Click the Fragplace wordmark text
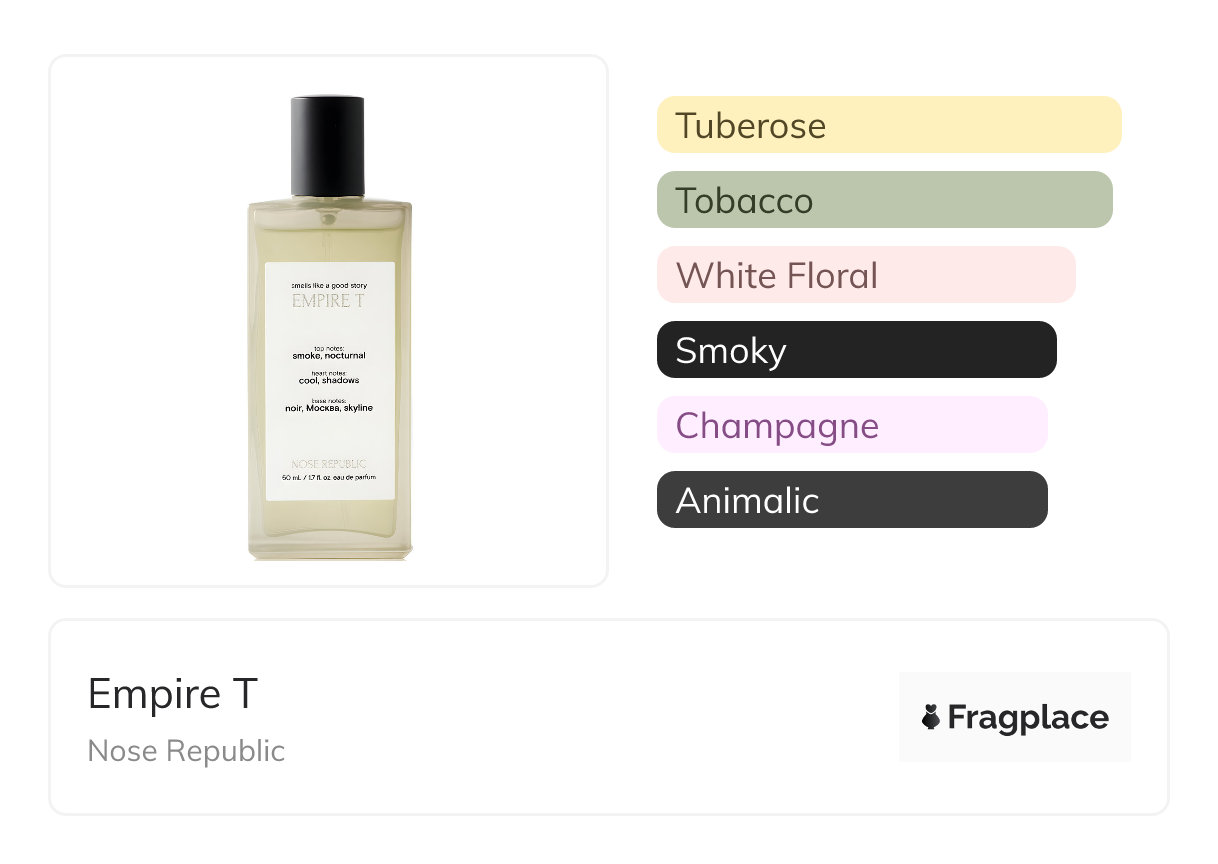 (x=1028, y=718)
